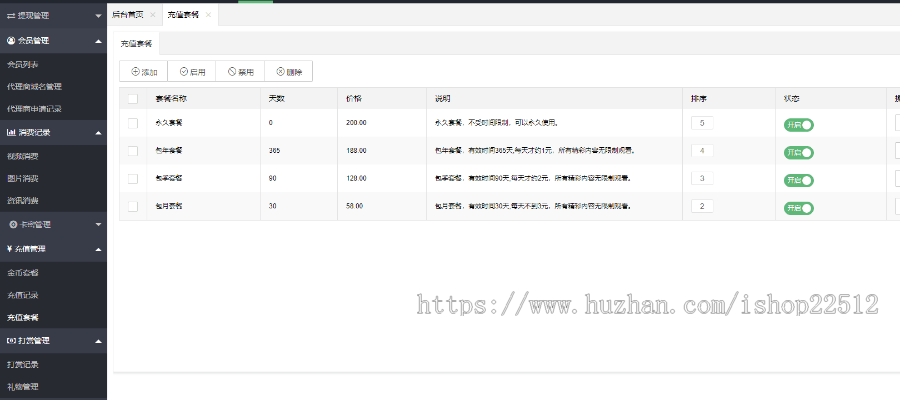900x400 pixels.
Task: Select the checkbox for 包季套餐 row
Action: pyautogui.click(x=133, y=178)
